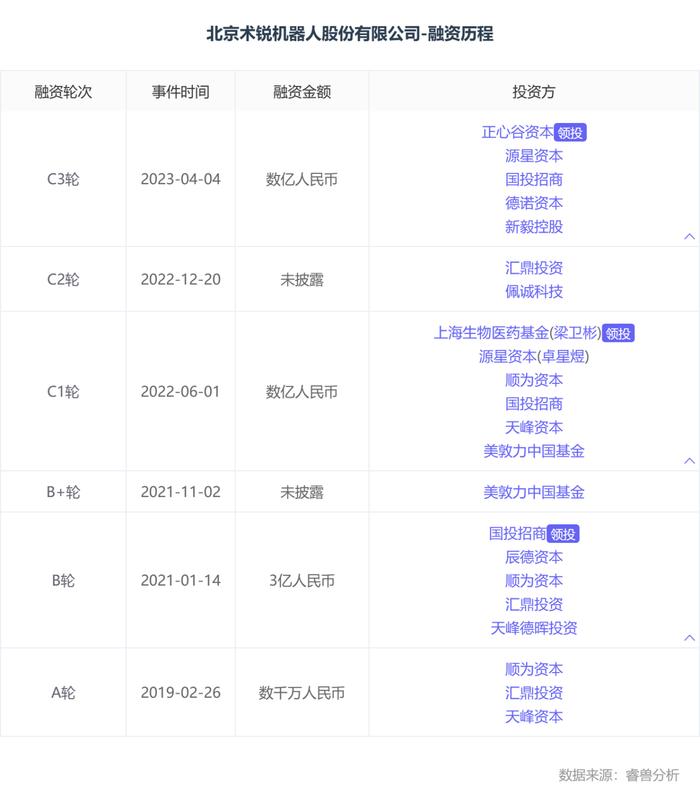Open 新毅控股 investor link
The height and width of the screenshot is (812, 700).
tap(534, 227)
